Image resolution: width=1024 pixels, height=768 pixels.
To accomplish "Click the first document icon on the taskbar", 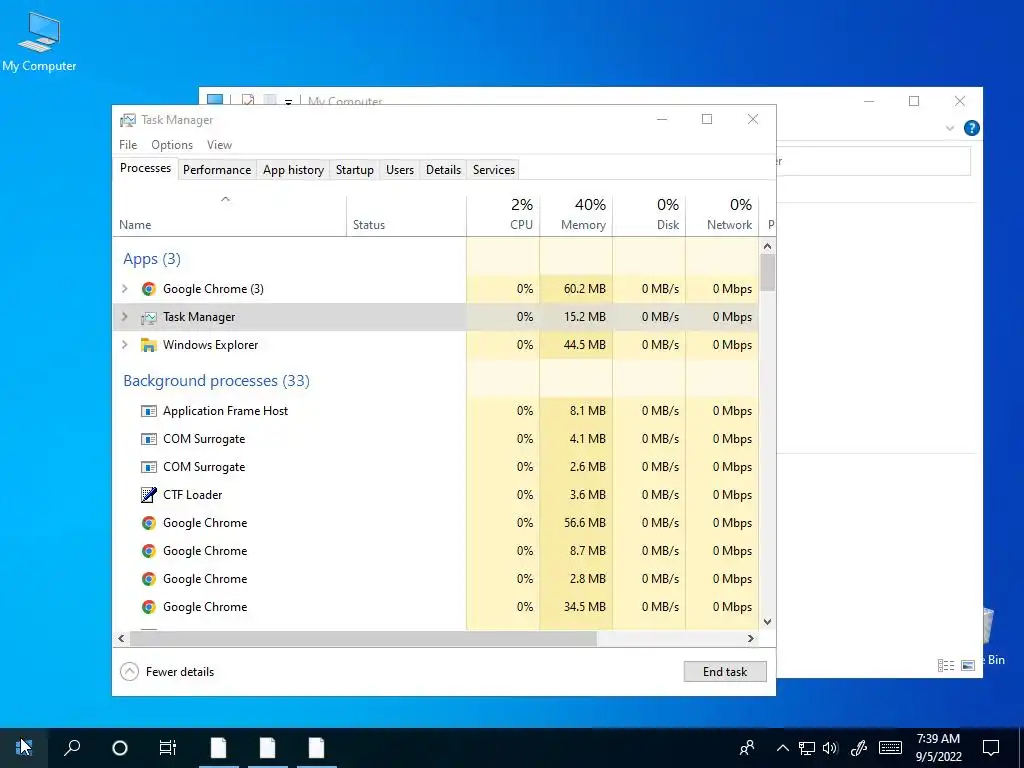I will [x=218, y=748].
